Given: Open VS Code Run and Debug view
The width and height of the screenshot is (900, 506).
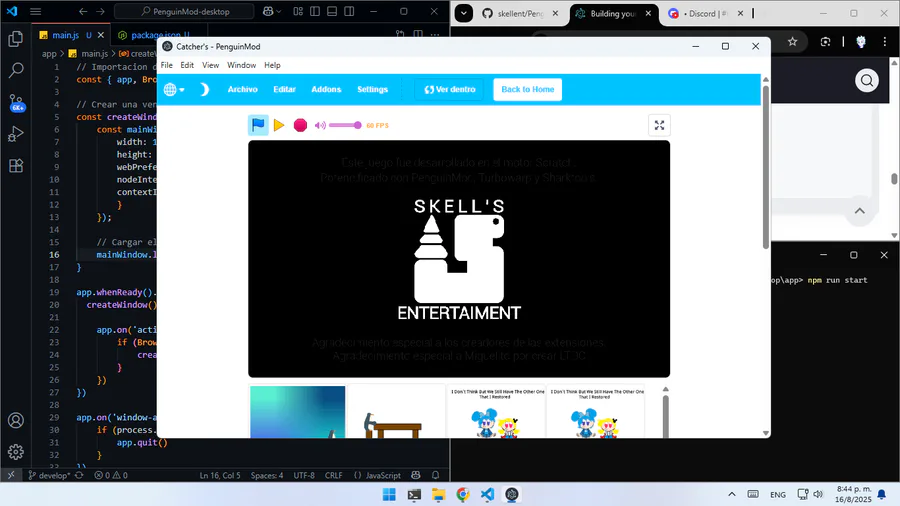Looking at the screenshot, I should pyautogui.click(x=16, y=134).
